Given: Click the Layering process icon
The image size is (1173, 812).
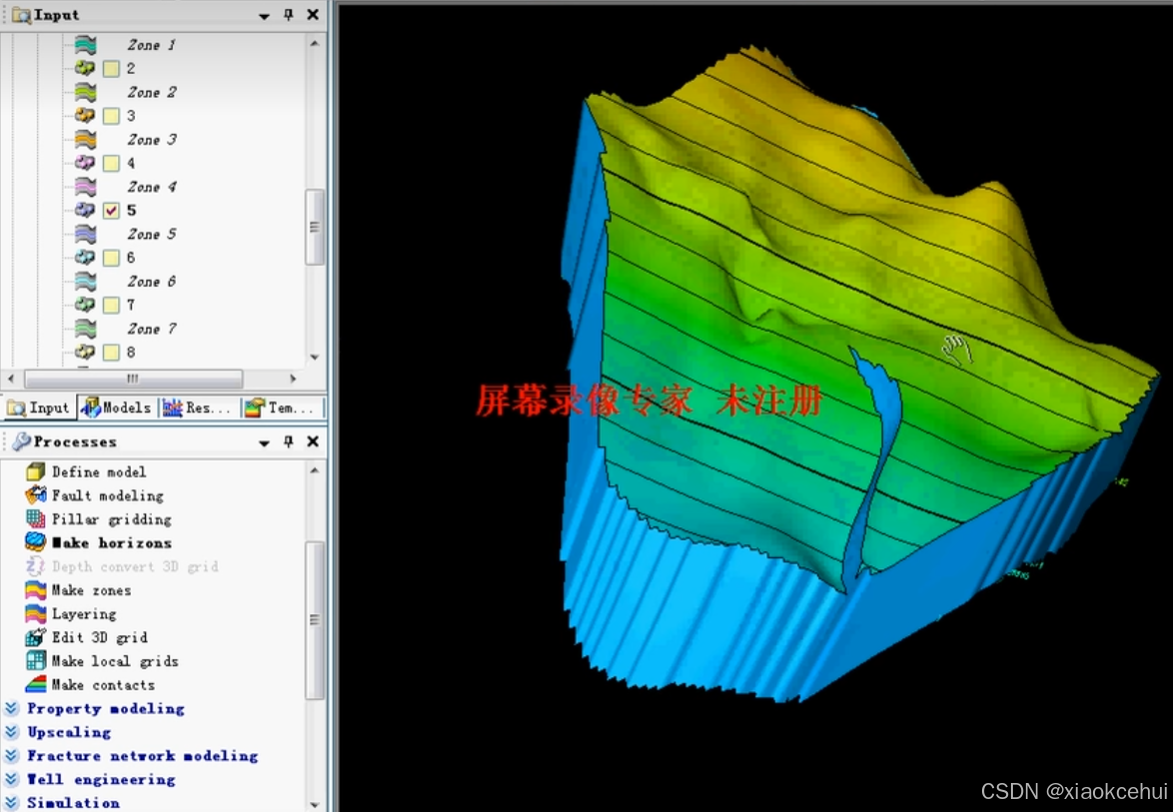Looking at the screenshot, I should pos(35,614).
